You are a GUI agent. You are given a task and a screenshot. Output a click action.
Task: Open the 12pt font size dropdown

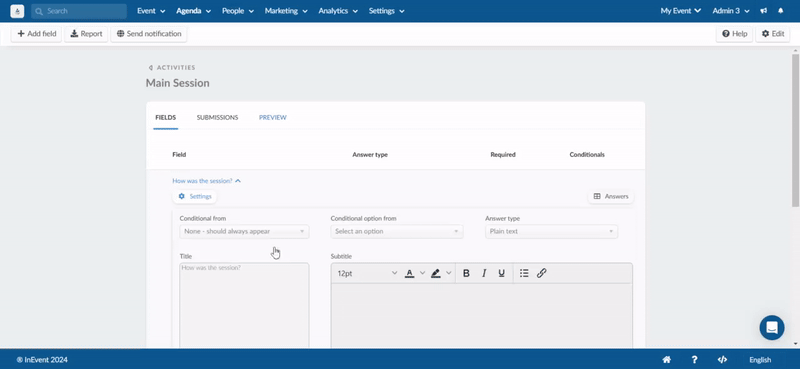point(367,274)
